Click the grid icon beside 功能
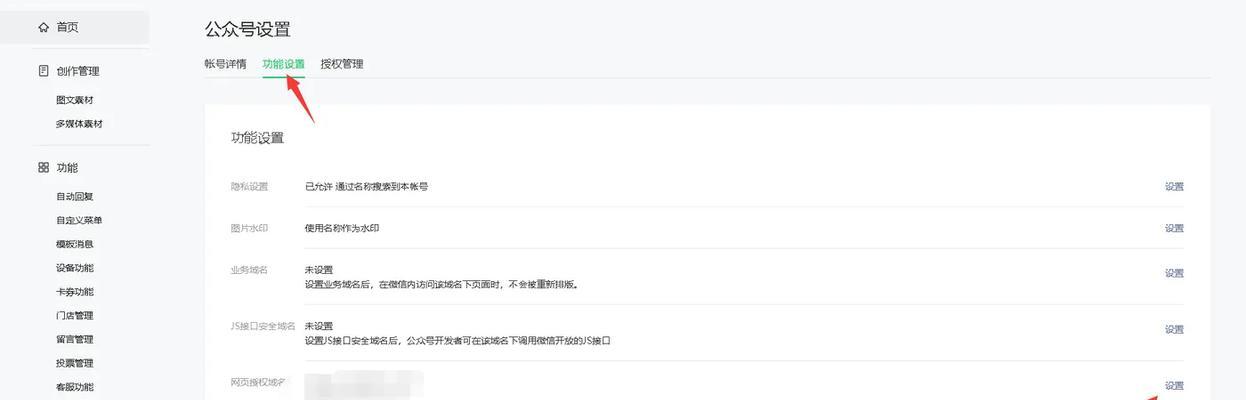The image size is (1246, 400). point(43,168)
